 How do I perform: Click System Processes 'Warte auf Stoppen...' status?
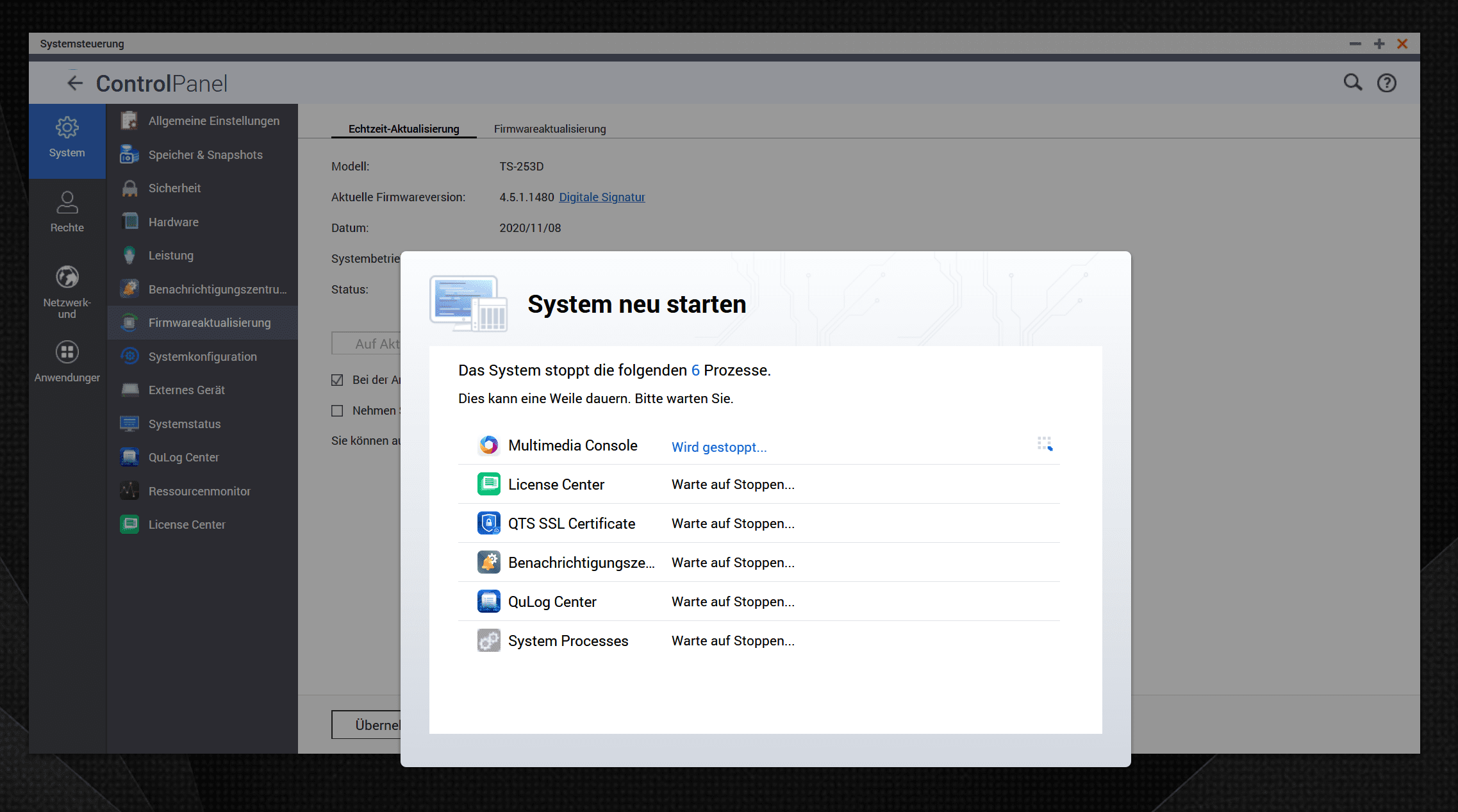pos(733,641)
